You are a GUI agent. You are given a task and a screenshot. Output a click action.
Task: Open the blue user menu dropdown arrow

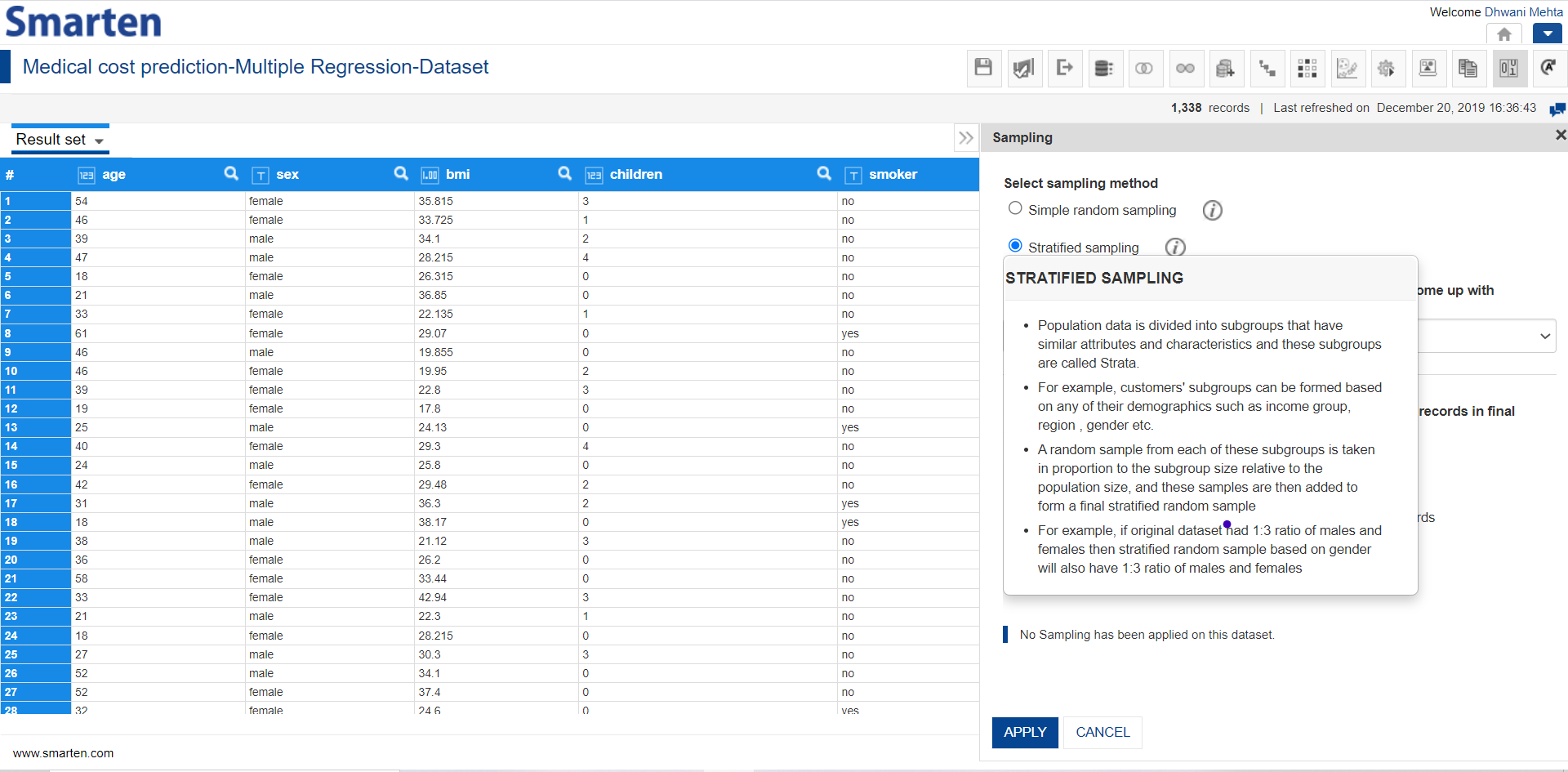click(1548, 34)
